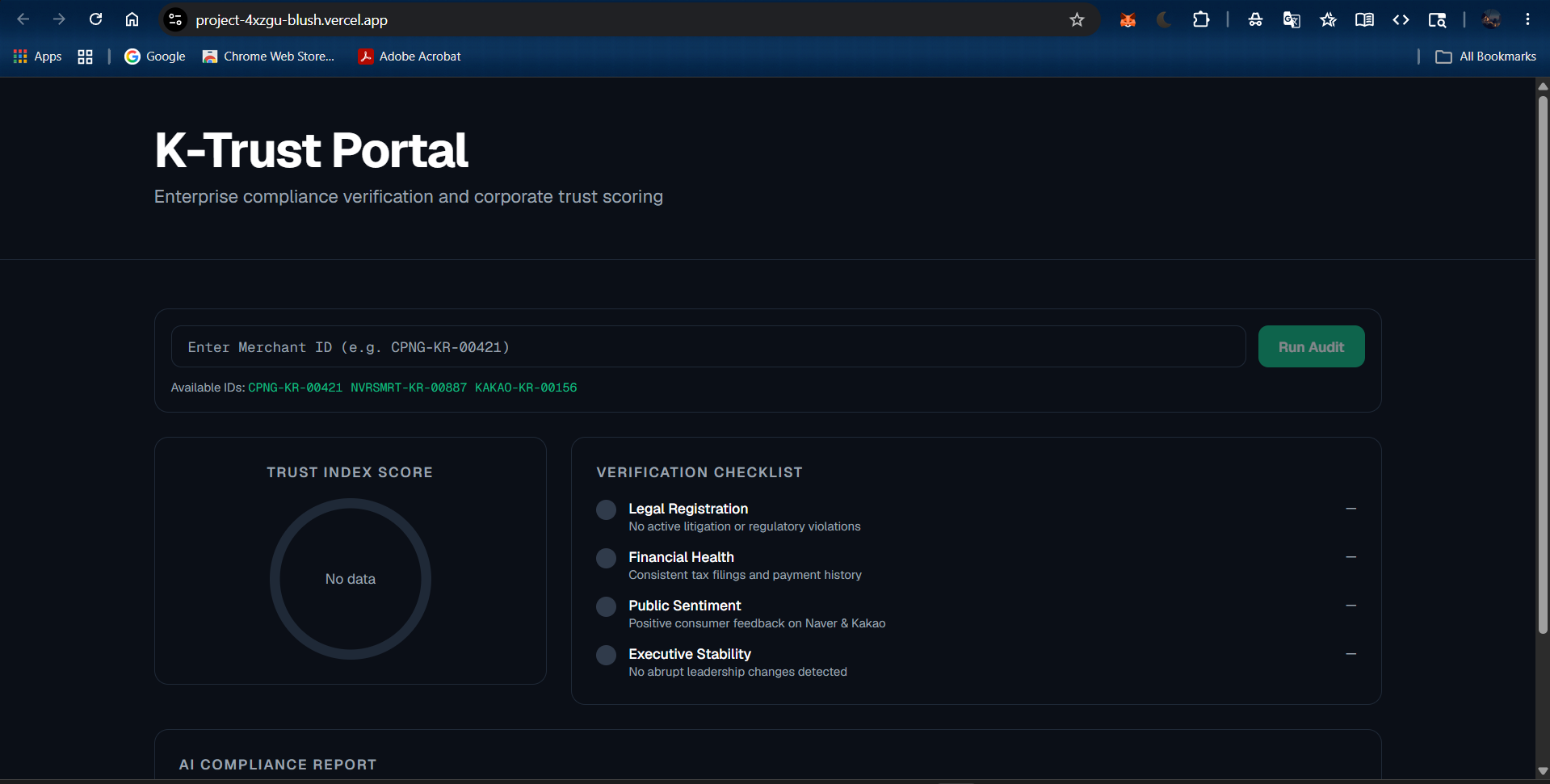
Task: Open the All Bookmarks folder
Action: point(1485,57)
